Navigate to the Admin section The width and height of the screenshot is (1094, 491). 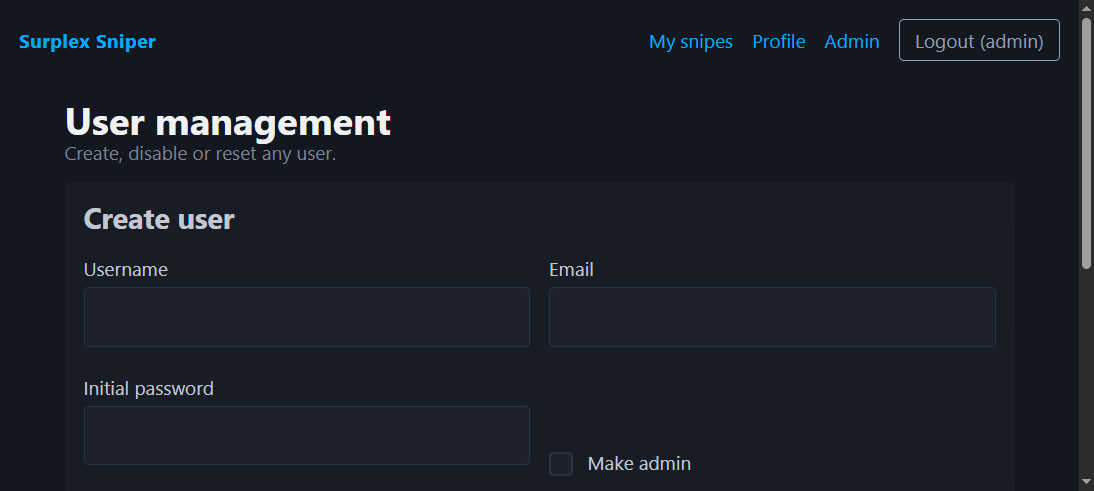pos(851,42)
